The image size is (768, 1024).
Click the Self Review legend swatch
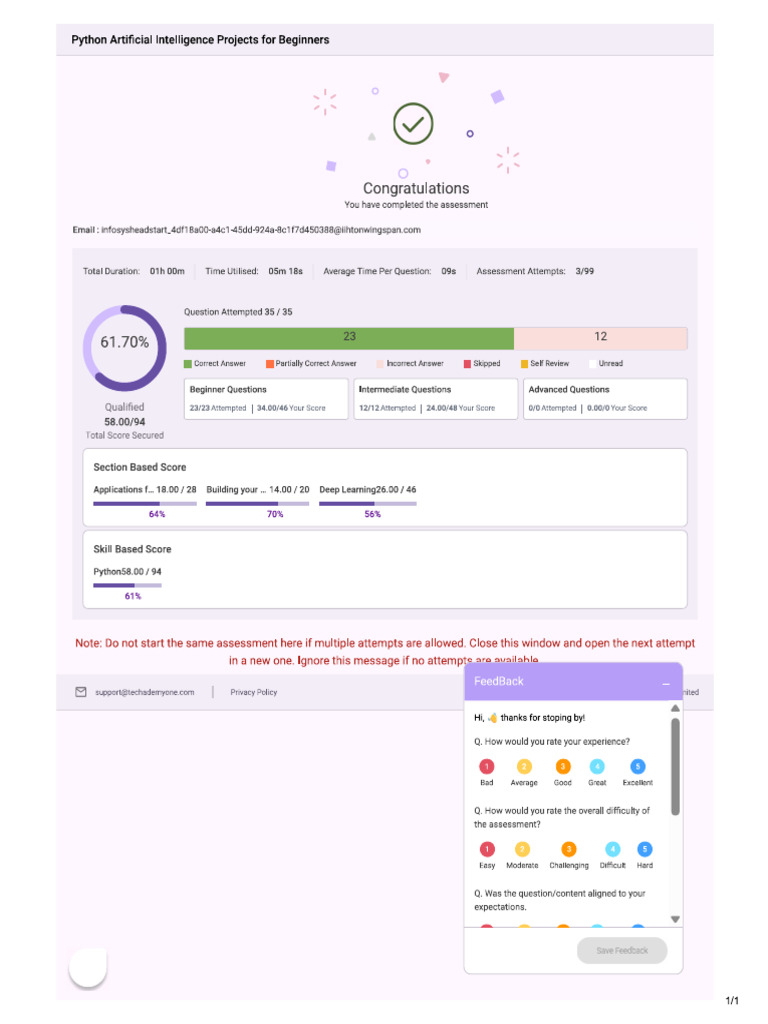(524, 364)
